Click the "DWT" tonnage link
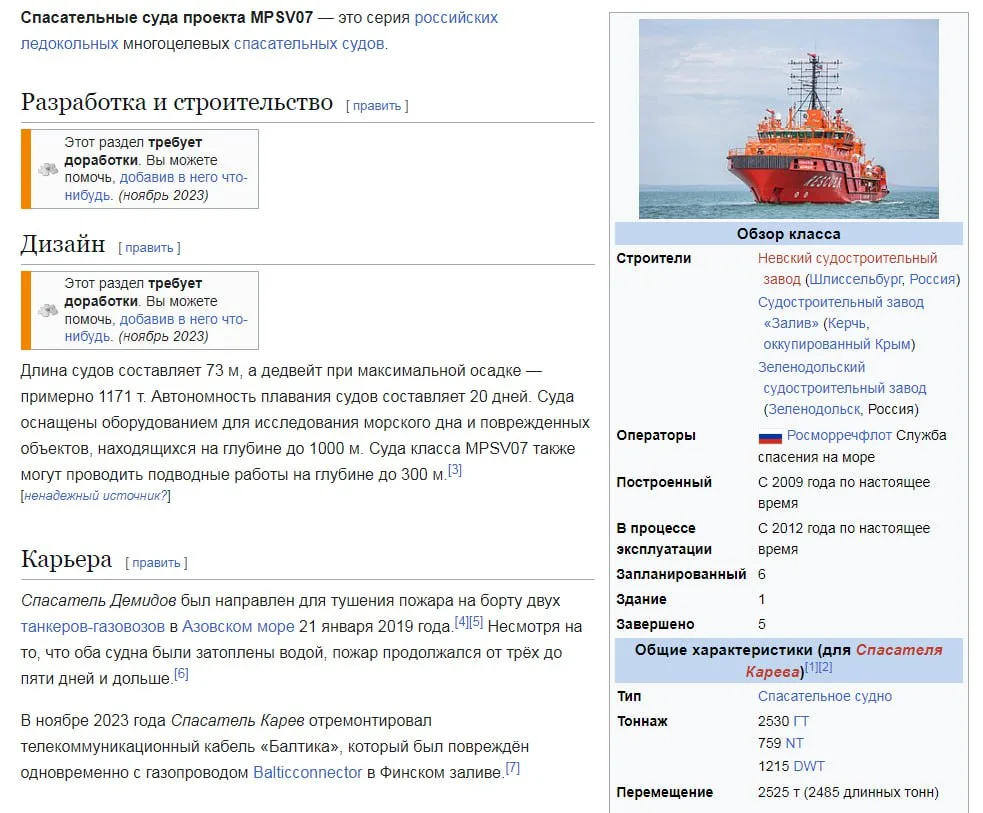The image size is (983, 813). click(x=808, y=765)
